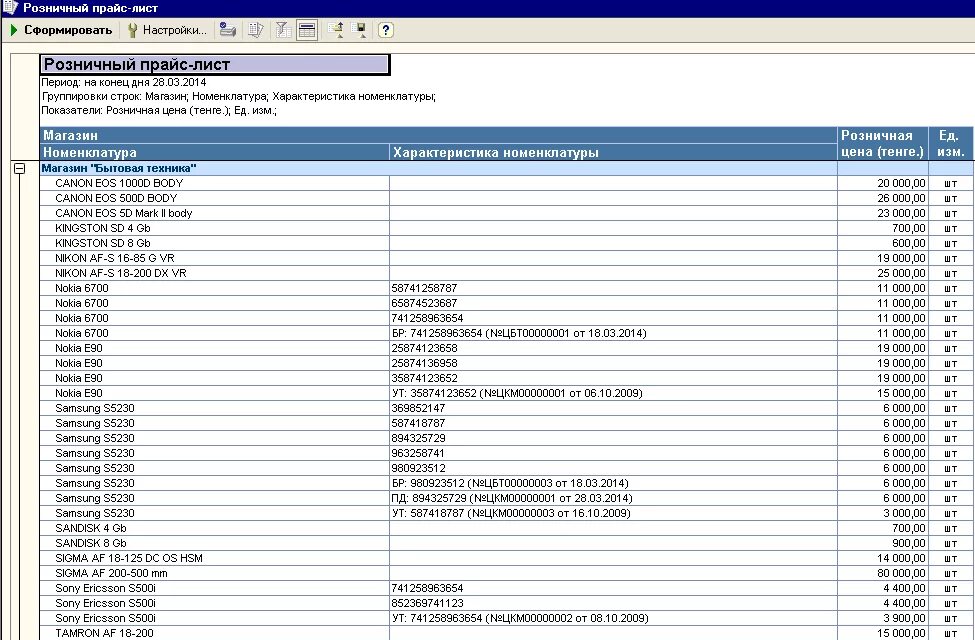Open Настройки... settings
975x640 pixels.
(167, 30)
